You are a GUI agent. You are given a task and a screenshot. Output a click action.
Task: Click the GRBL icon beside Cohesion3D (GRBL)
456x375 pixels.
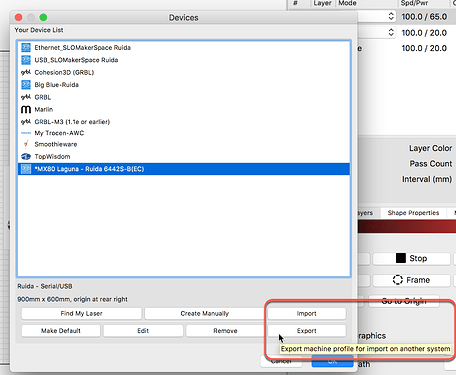pos(26,72)
